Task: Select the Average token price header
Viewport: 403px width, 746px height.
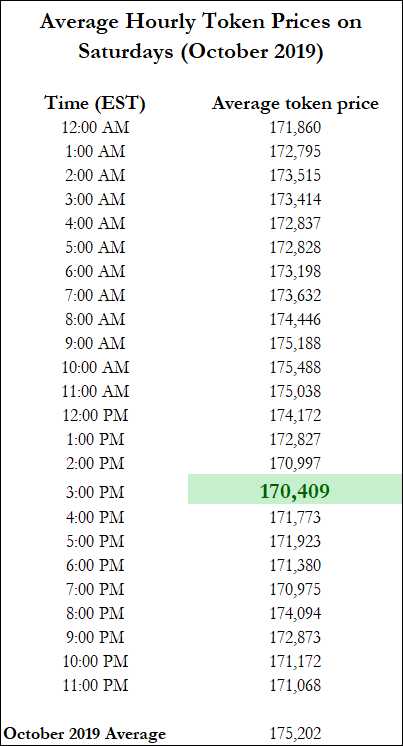Action: click(x=295, y=104)
